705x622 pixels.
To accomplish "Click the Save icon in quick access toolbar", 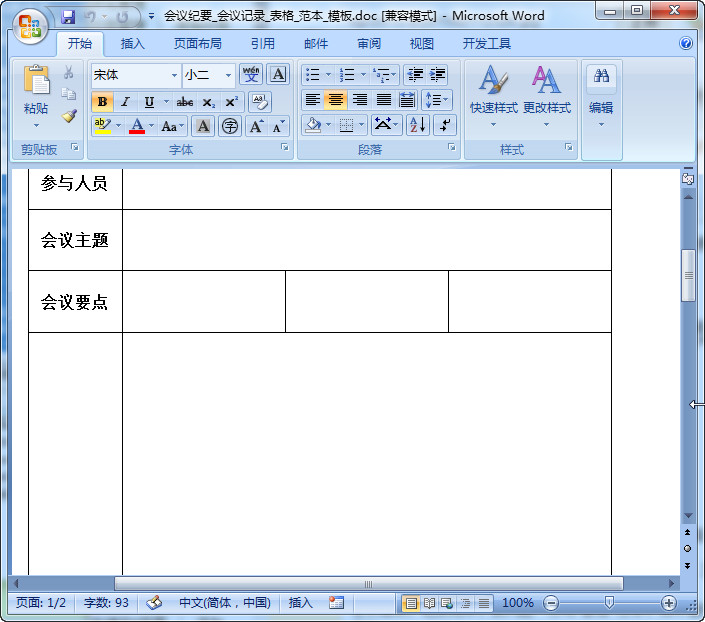I will coord(68,18).
